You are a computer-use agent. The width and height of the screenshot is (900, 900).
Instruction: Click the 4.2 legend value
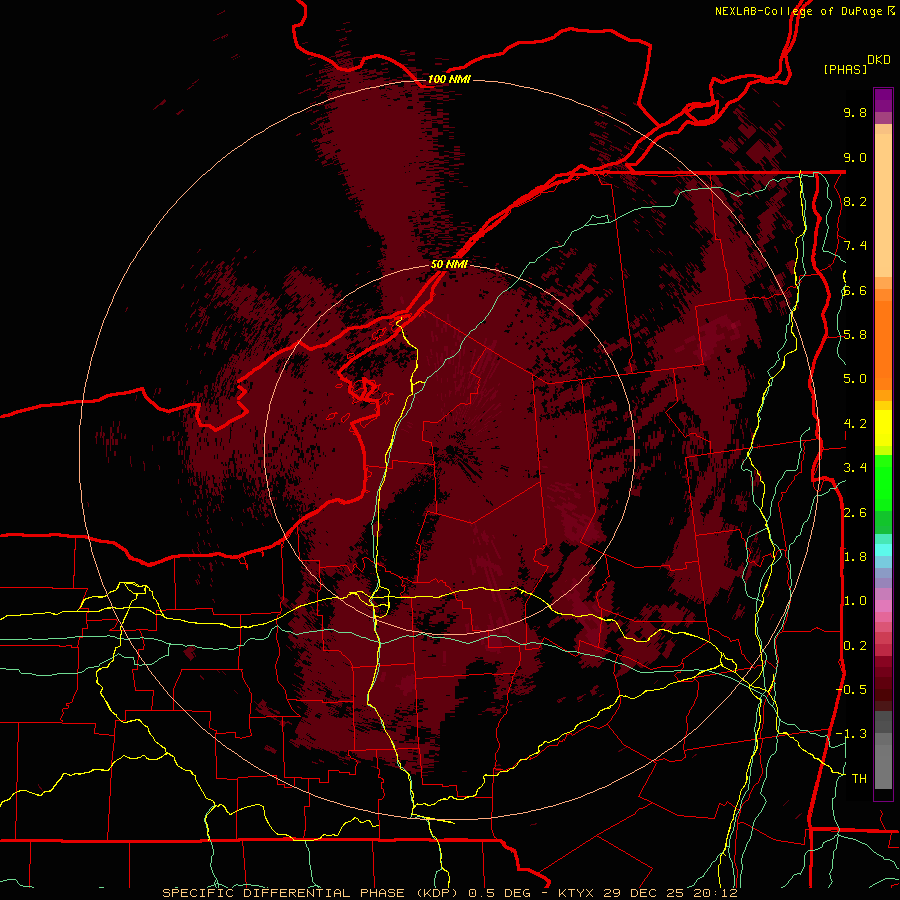click(855, 424)
